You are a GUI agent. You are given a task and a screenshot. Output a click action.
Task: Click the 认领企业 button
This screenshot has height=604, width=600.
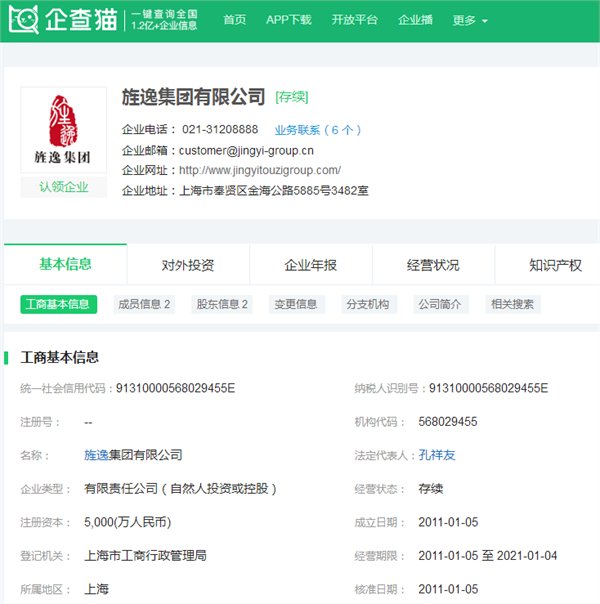click(64, 187)
